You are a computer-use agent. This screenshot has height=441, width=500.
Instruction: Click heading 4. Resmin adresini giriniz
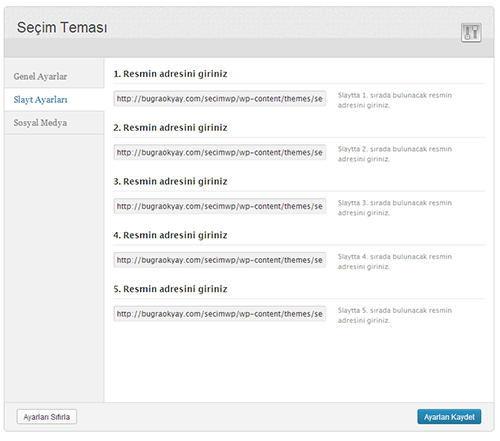point(170,235)
